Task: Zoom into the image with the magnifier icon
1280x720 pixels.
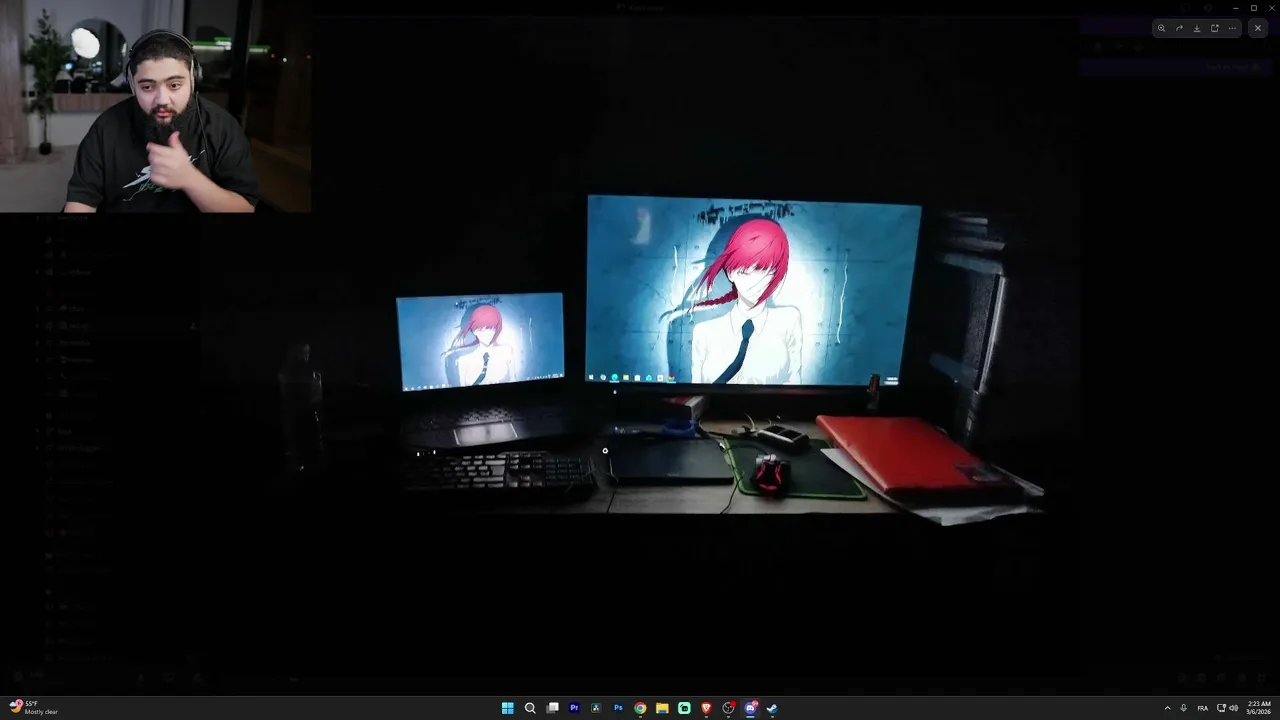Action: click(1161, 28)
